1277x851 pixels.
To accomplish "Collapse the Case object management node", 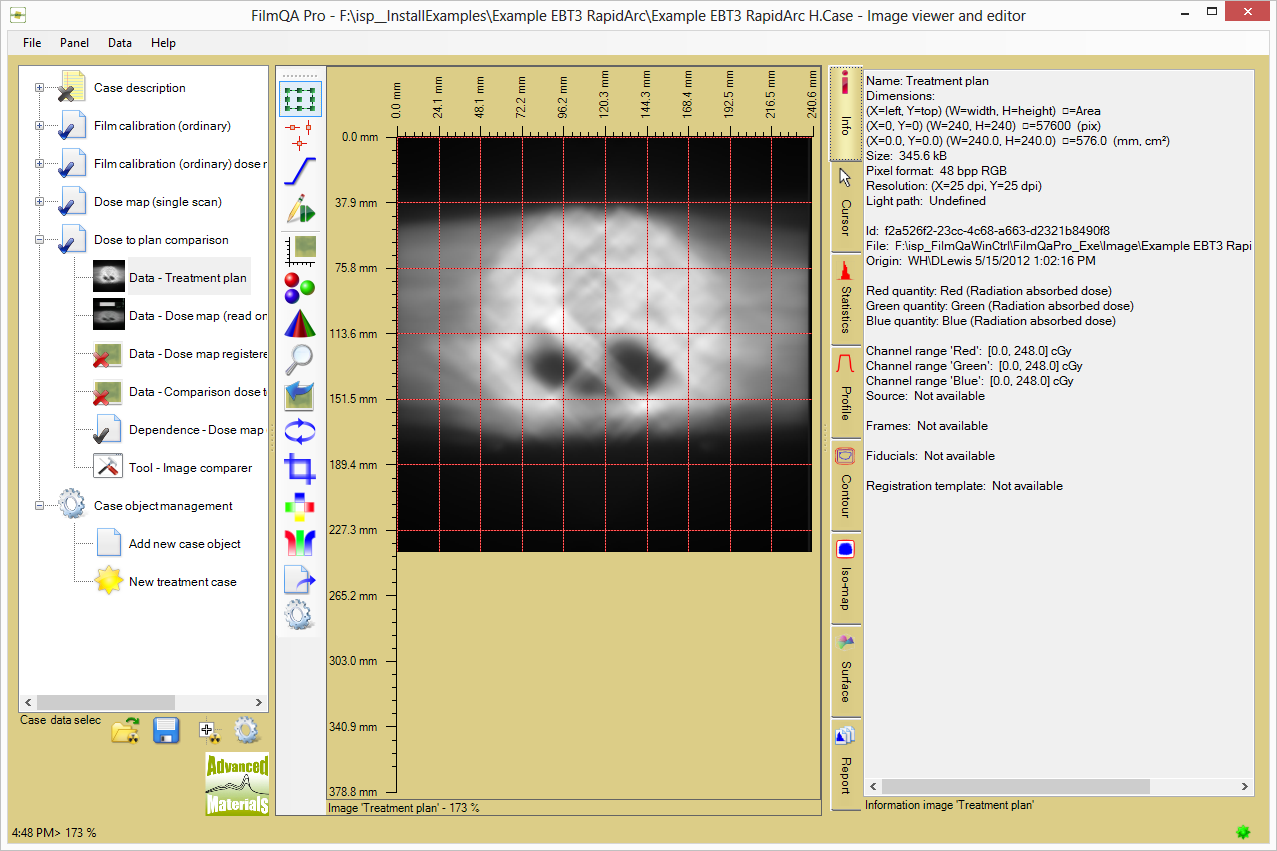I will click(40, 506).
